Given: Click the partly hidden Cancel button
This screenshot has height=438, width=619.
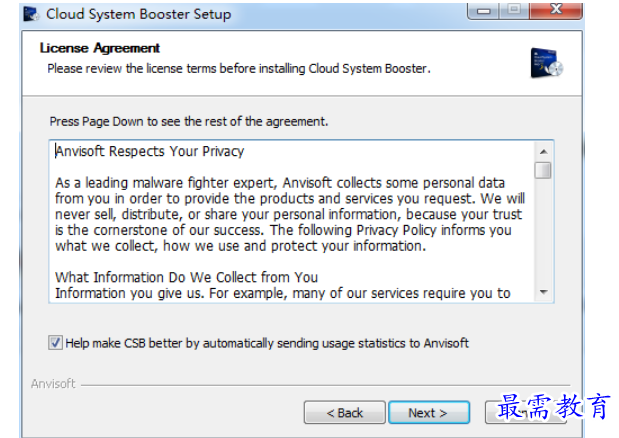Looking at the screenshot, I should [x=526, y=413].
